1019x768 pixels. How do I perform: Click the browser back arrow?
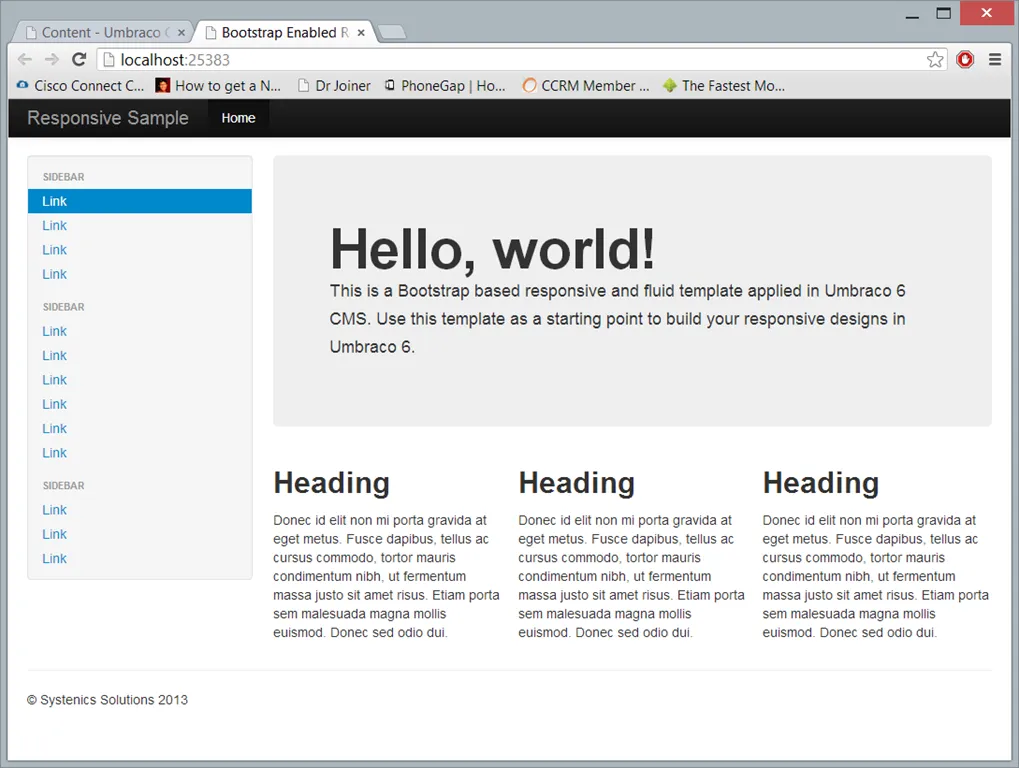pyautogui.click(x=25, y=60)
